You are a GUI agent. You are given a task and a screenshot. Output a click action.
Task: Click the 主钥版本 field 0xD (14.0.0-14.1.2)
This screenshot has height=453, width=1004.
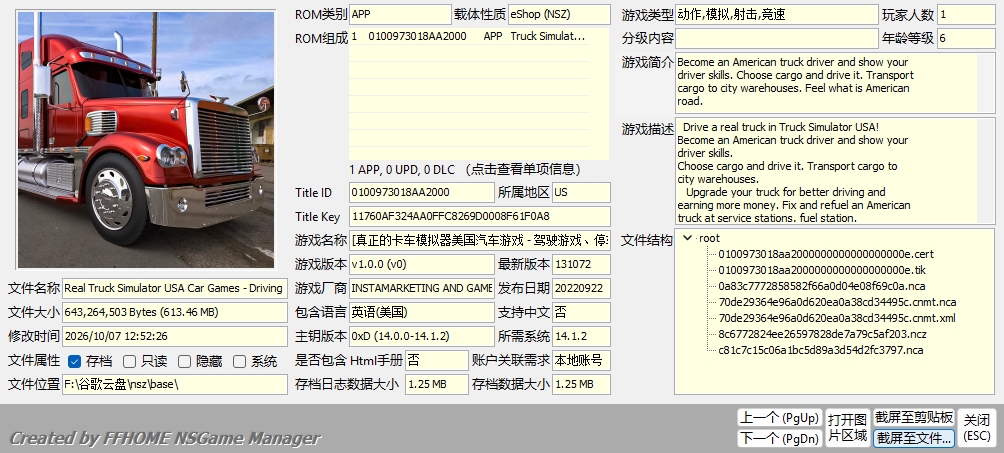pos(422,336)
